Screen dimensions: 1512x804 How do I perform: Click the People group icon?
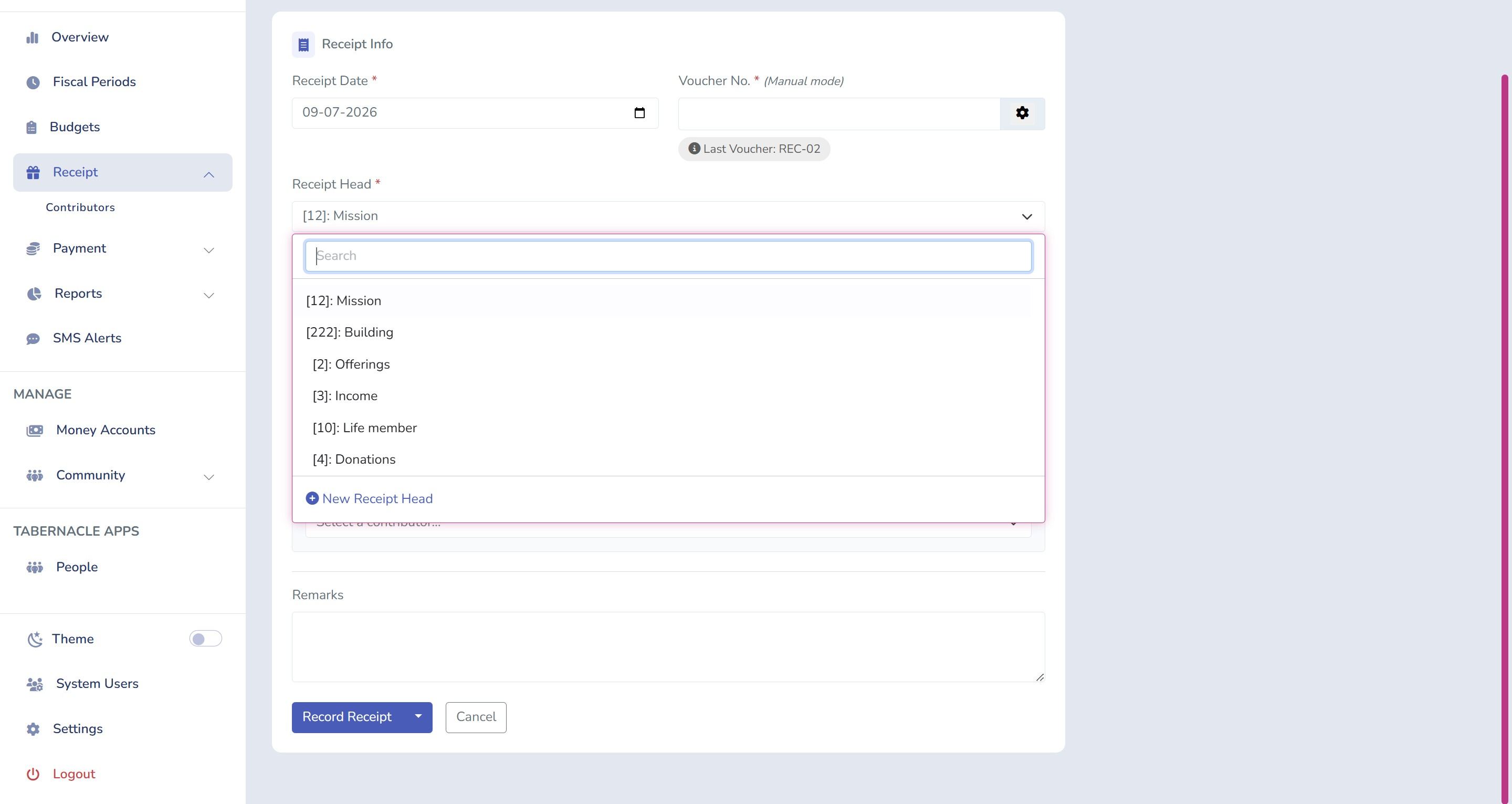[35, 567]
